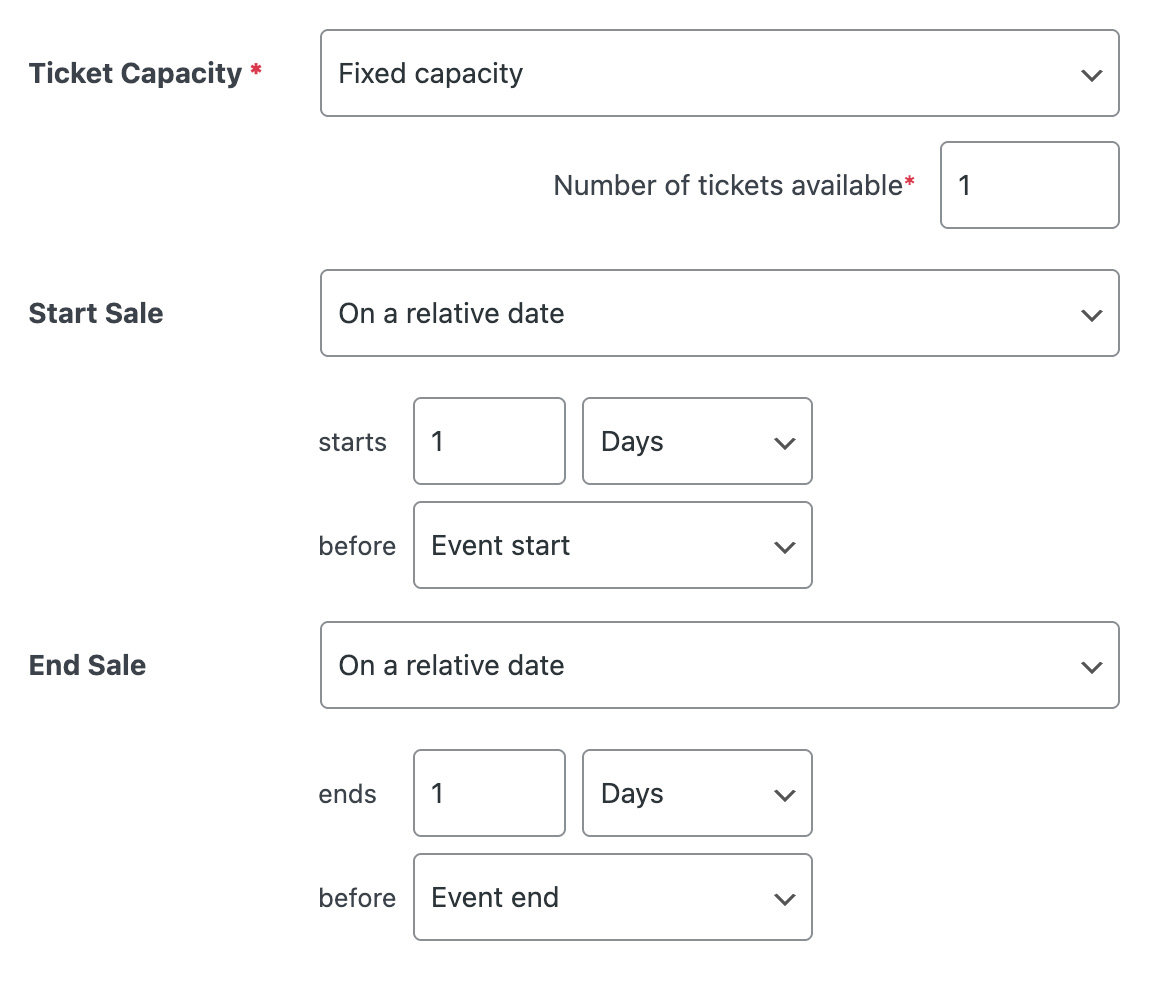The width and height of the screenshot is (1162, 1008).
Task: Open the Days unit dropdown under End Sale
Action: [697, 793]
